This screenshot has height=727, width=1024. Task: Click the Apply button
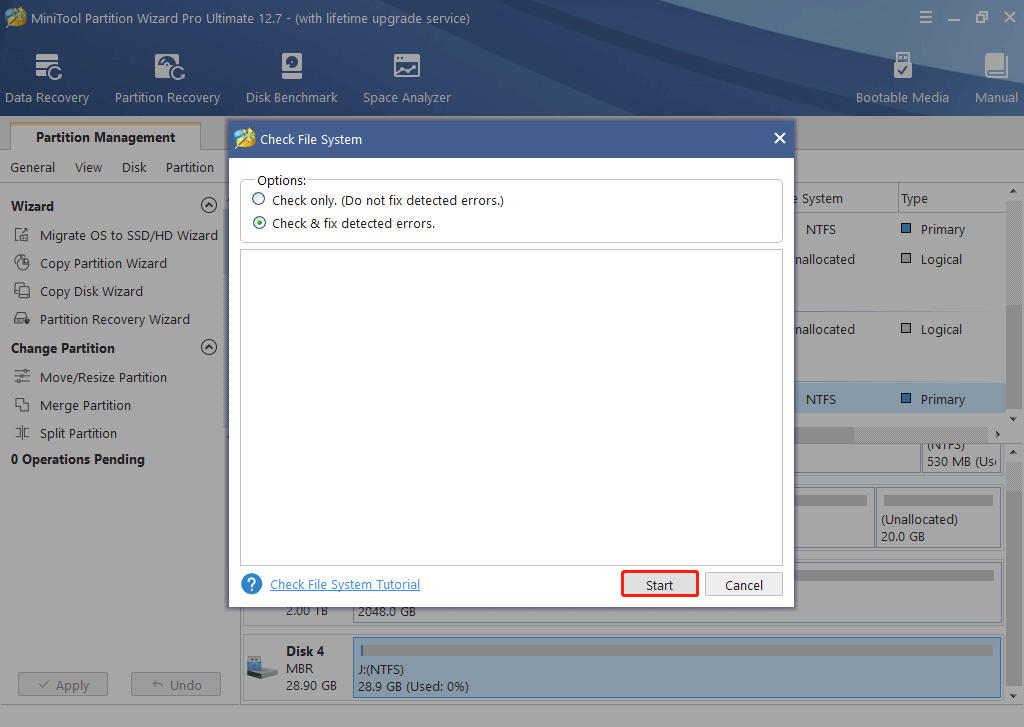pos(63,685)
